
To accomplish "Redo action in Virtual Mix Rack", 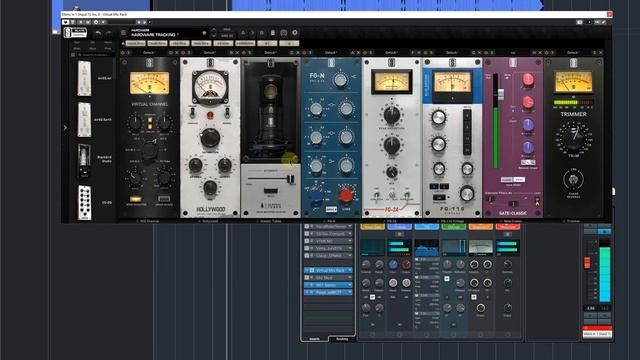I will pos(109,33).
